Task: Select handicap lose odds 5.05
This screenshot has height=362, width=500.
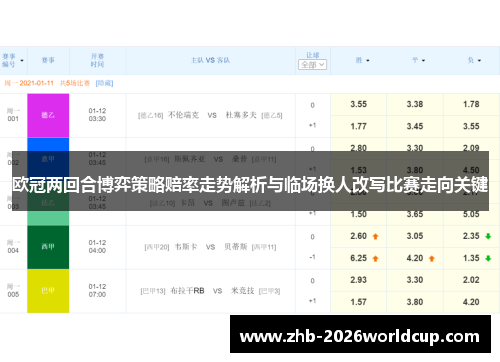Action: click(x=471, y=214)
